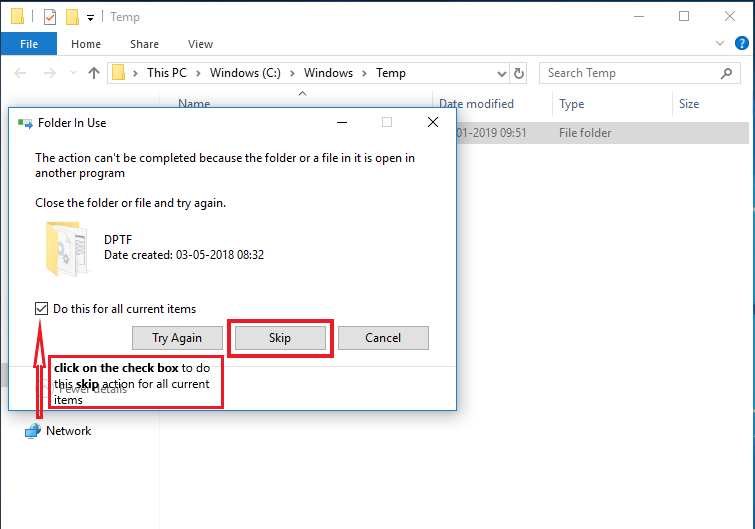
Task: Click the Properties quick access icon
Action: [50, 17]
